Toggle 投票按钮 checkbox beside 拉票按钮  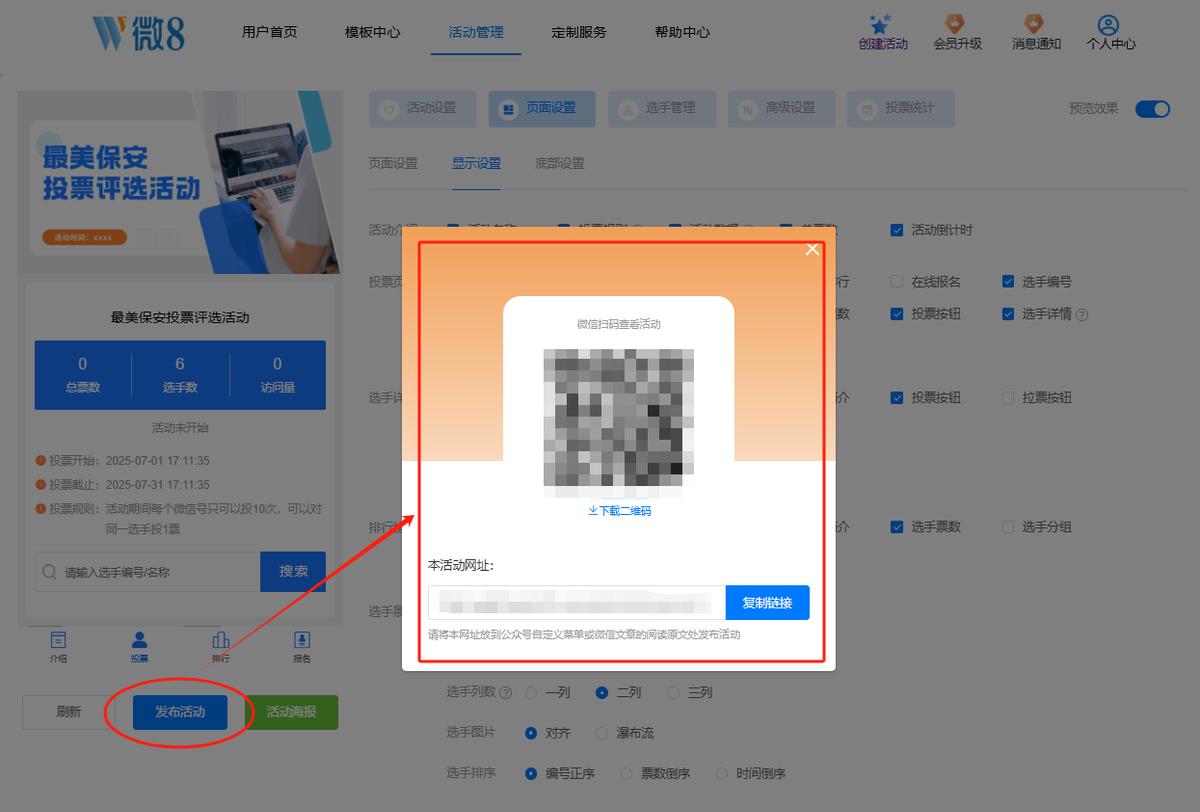tap(897, 398)
